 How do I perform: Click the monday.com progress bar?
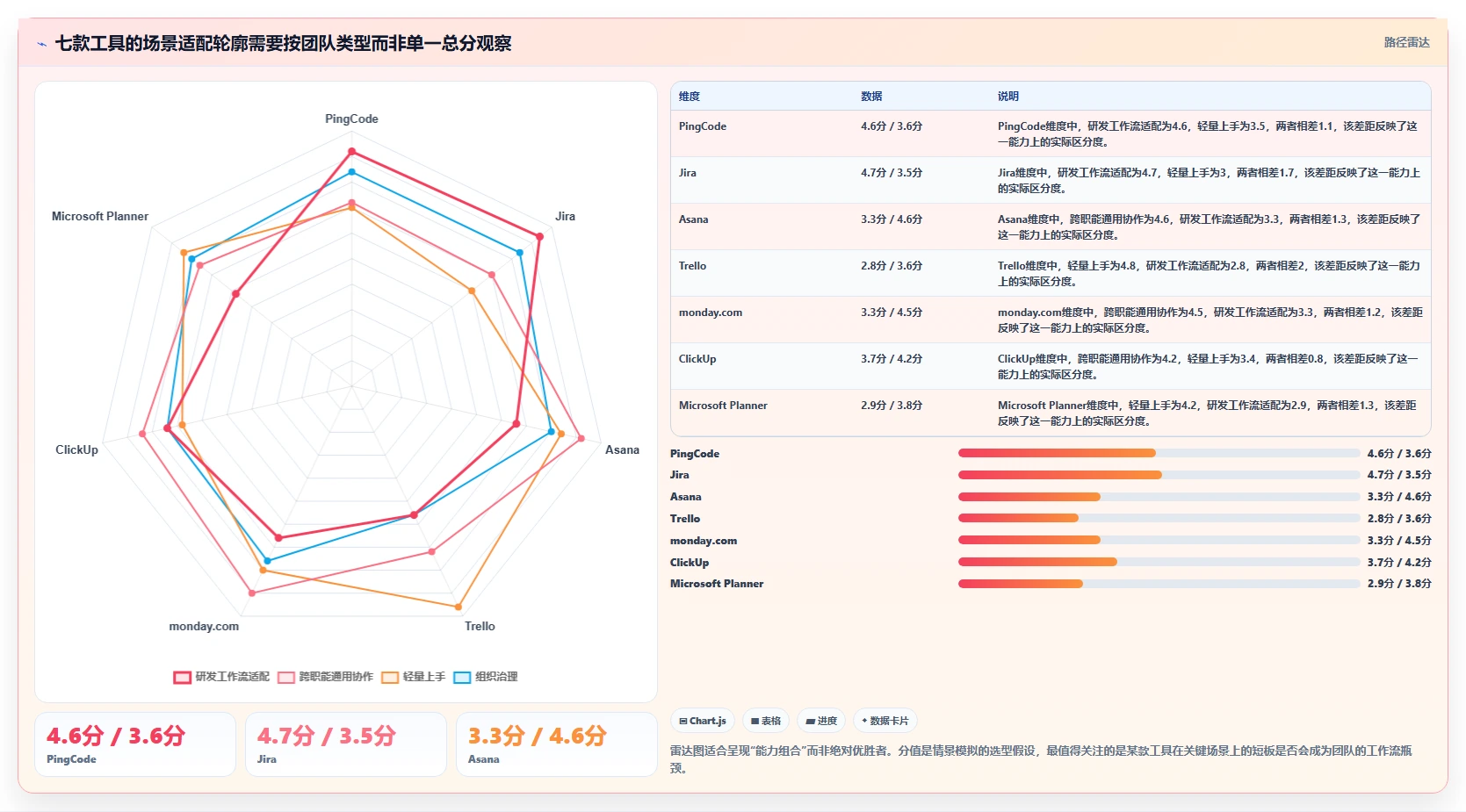[1159, 540]
